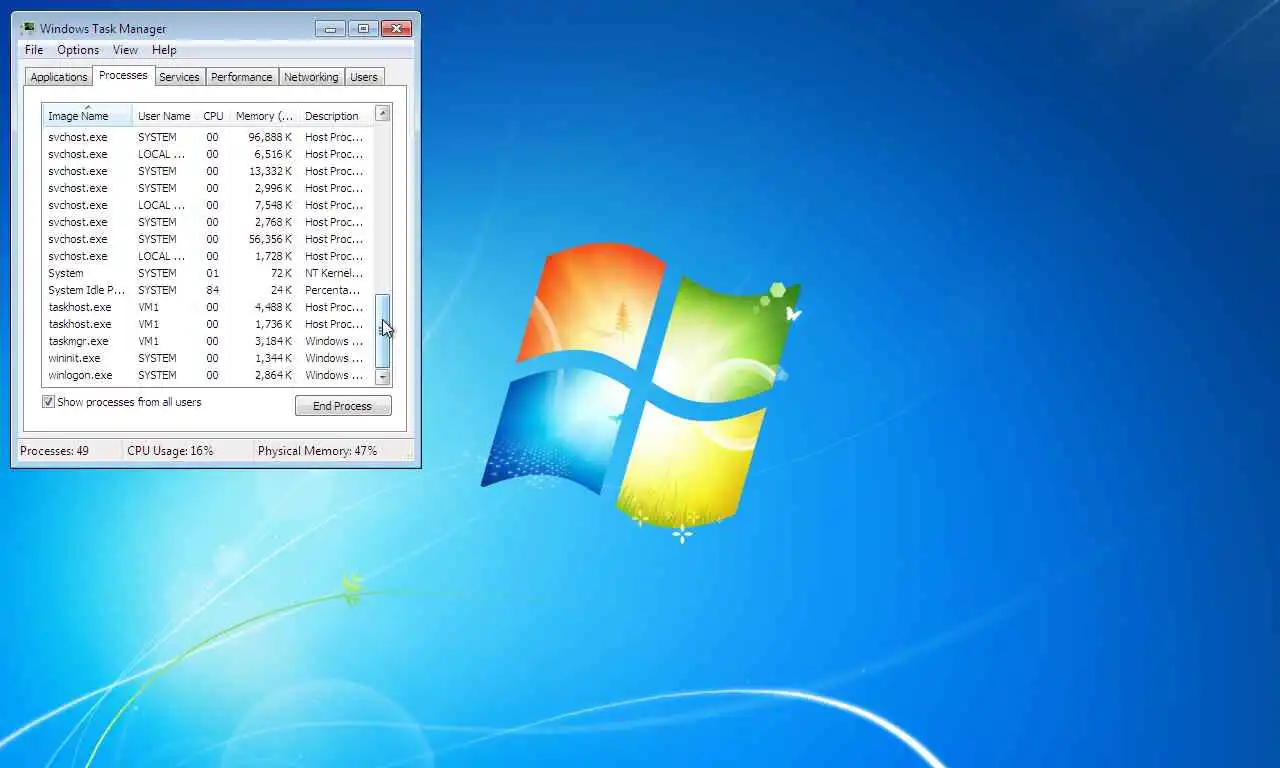Screen dimensions: 1280x768
Task: Click the Processes: 49 status bar entry
Action: [54, 451]
